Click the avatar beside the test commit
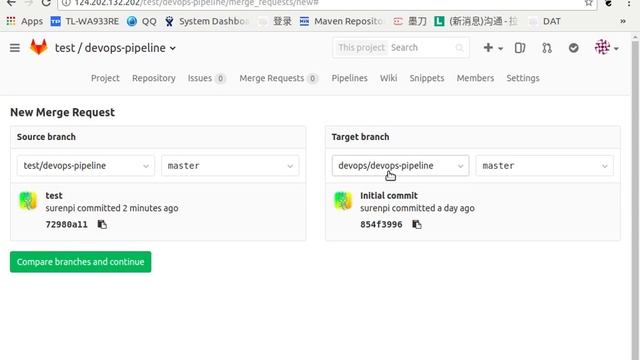Viewport: 640px width, 360px height. pos(28,201)
